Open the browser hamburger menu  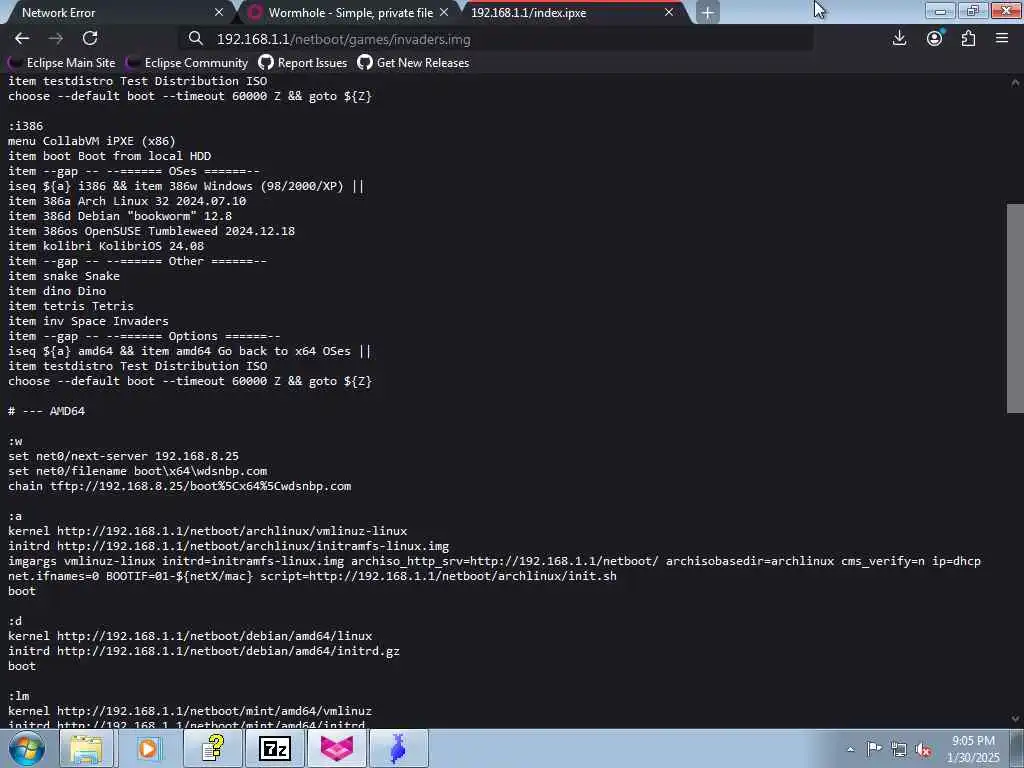click(1002, 39)
